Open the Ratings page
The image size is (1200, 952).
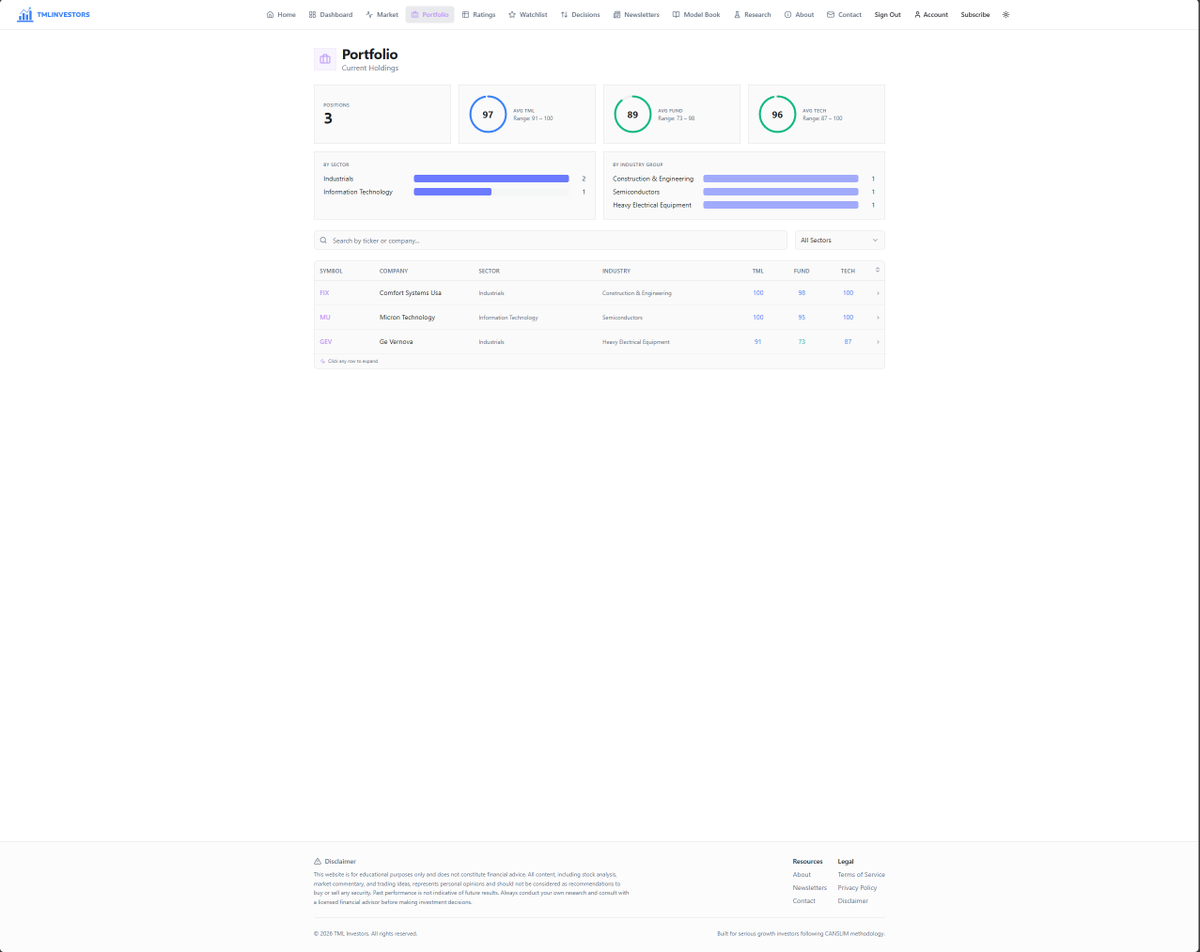[479, 15]
